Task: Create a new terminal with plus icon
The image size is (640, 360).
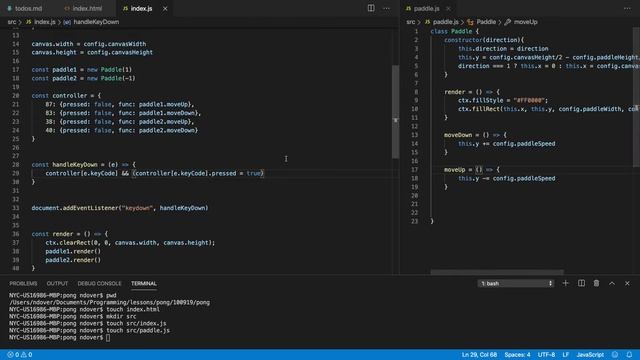Action: pos(566,283)
